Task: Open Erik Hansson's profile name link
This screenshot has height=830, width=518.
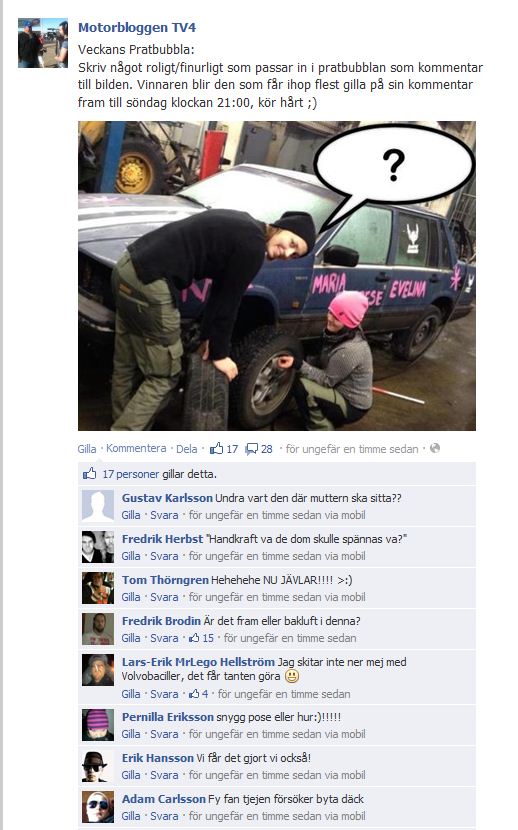Action: tap(158, 758)
